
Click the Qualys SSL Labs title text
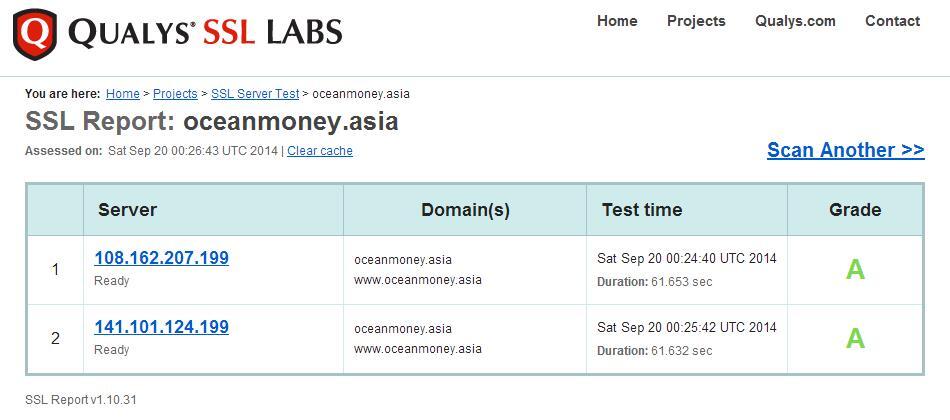205,33
